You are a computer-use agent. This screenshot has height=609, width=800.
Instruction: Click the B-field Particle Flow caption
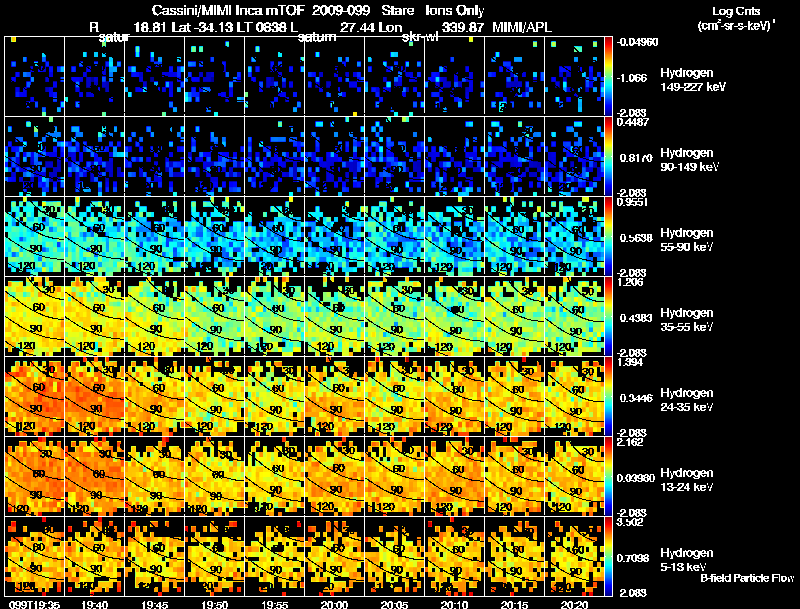click(x=747, y=578)
